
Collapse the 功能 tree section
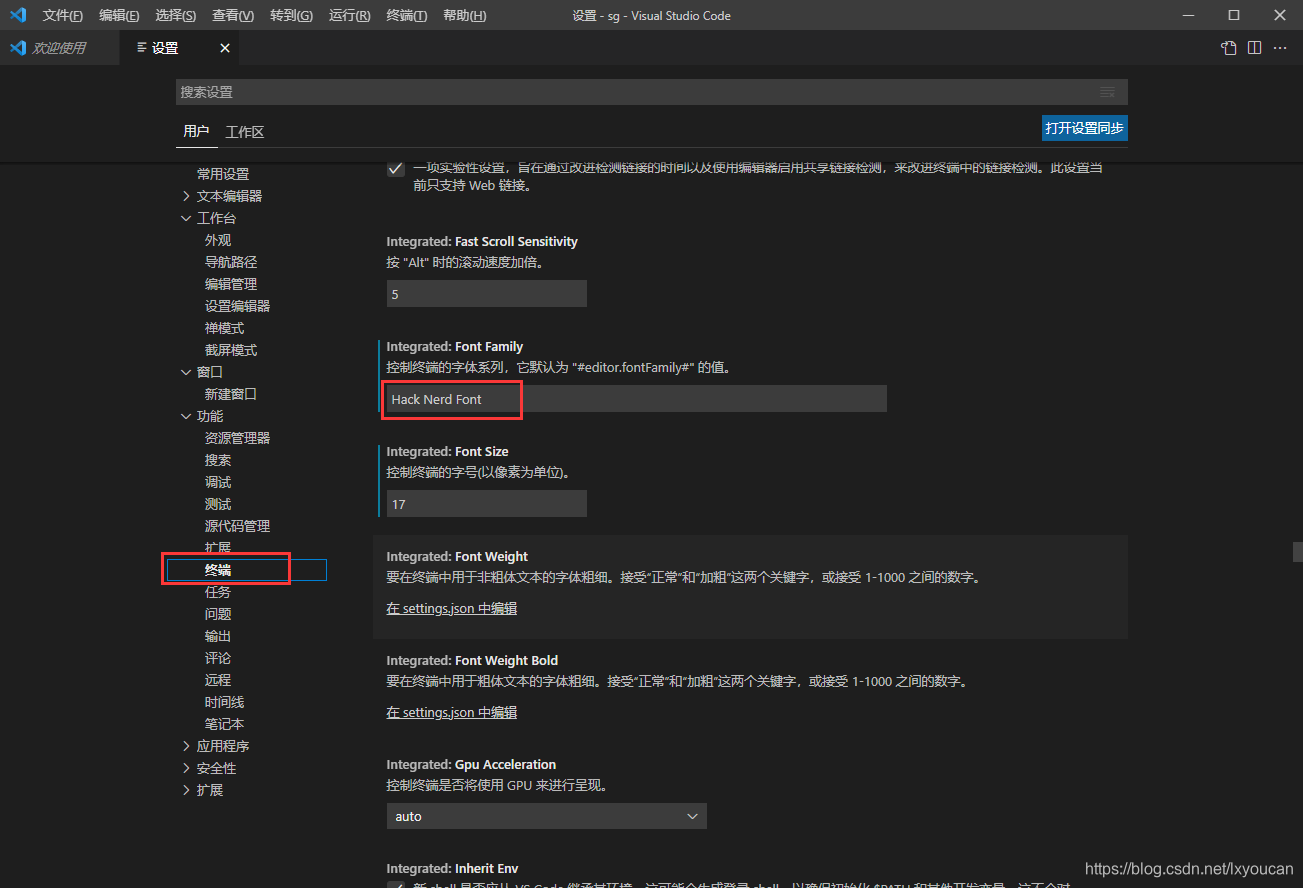click(x=186, y=416)
